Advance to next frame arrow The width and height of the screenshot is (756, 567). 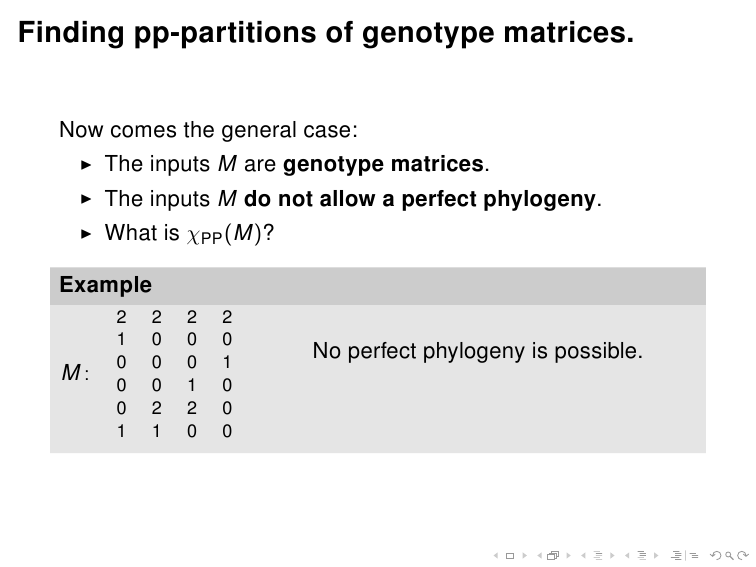(x=569, y=555)
